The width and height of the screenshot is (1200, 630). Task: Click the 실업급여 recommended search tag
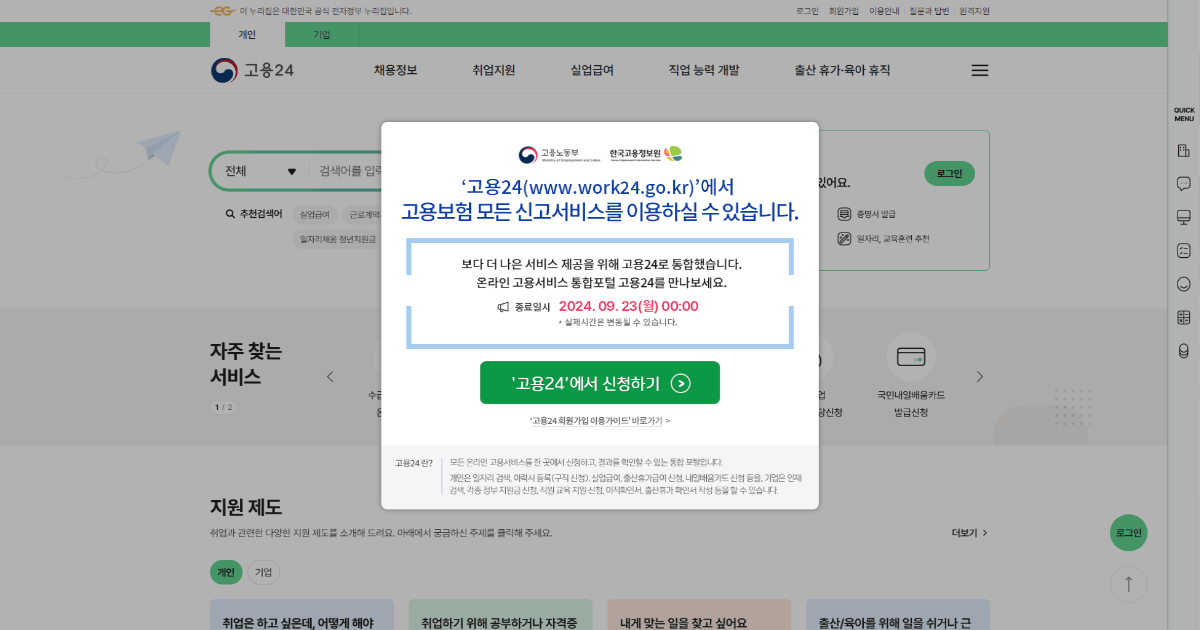[314, 214]
